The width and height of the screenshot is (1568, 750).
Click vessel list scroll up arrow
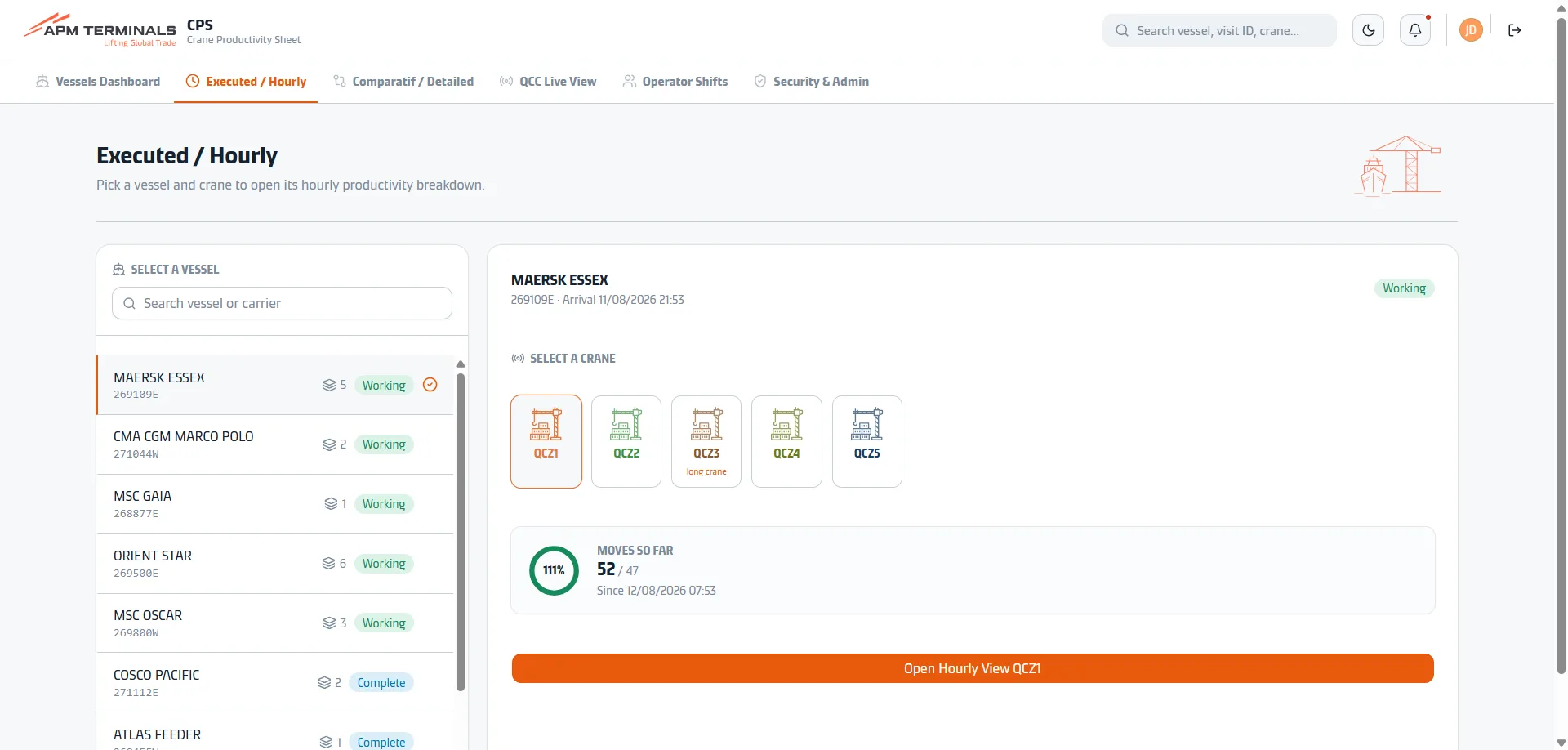coord(461,364)
